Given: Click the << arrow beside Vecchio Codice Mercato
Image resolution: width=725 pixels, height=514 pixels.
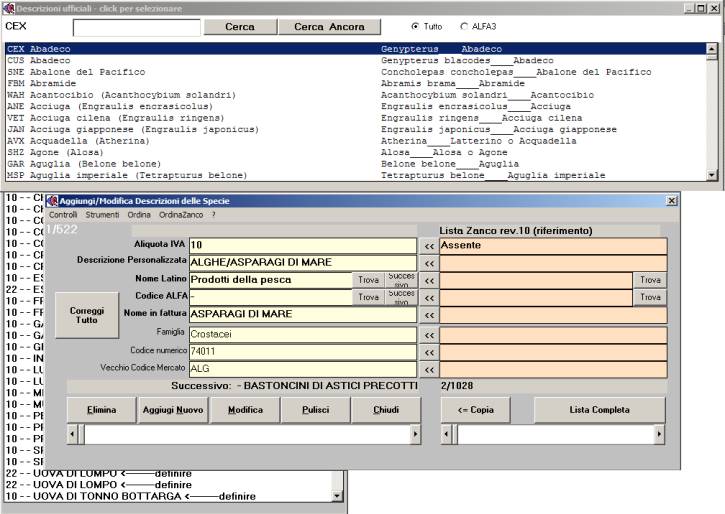Looking at the screenshot, I should coord(429,370).
